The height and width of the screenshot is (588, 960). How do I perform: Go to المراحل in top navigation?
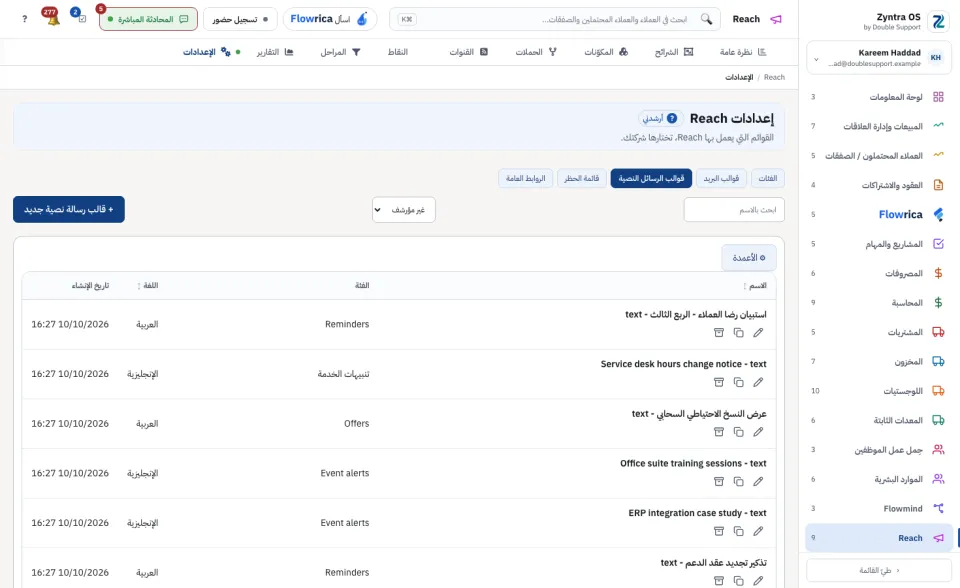[340, 52]
